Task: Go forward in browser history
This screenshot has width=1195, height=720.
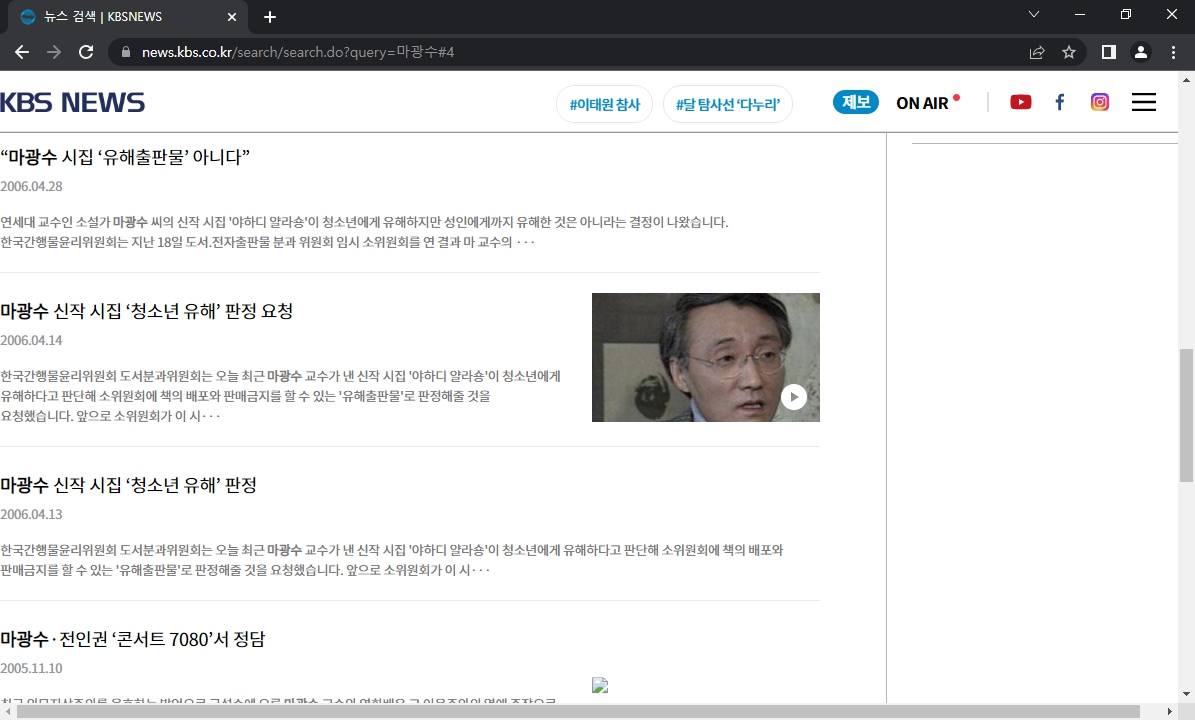Action: tap(54, 52)
